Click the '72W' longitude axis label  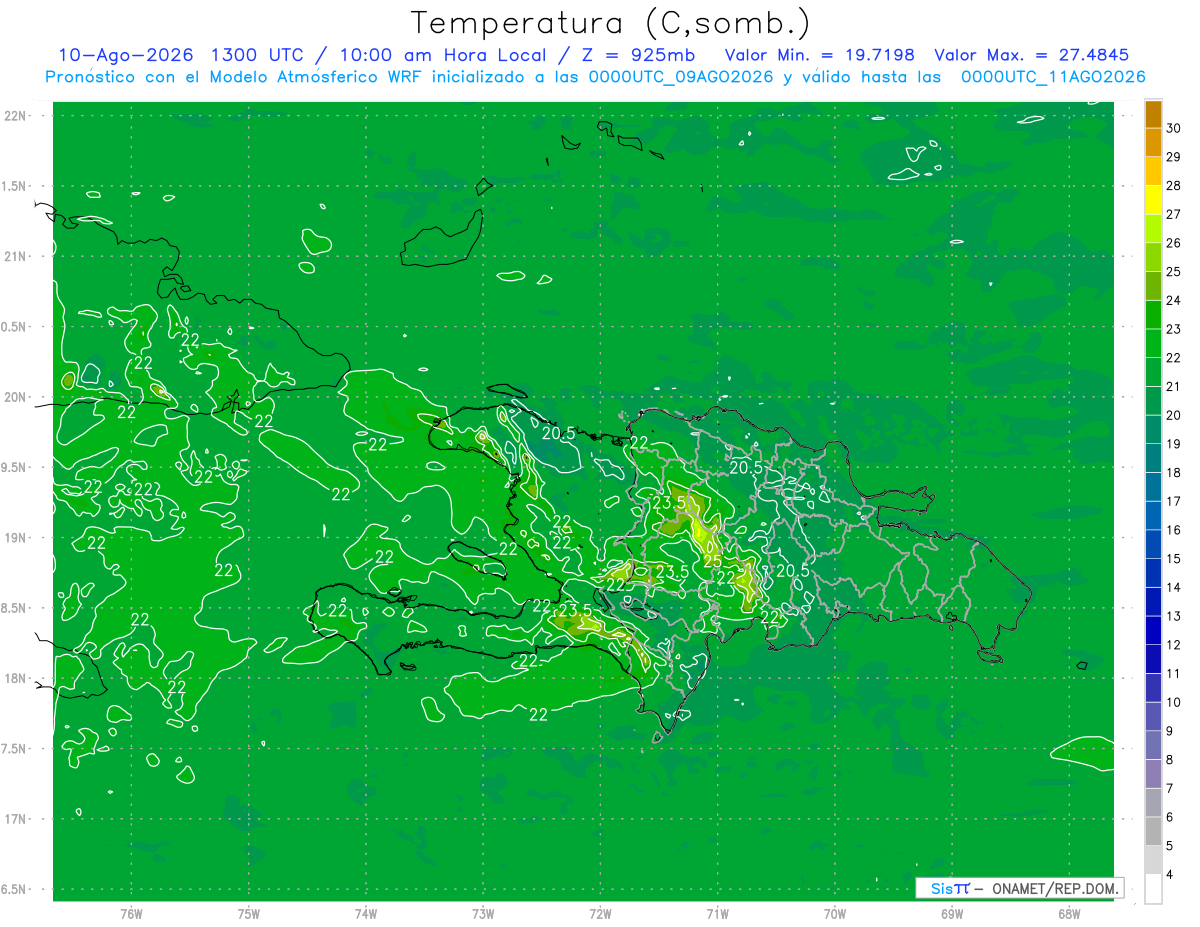pos(600,914)
